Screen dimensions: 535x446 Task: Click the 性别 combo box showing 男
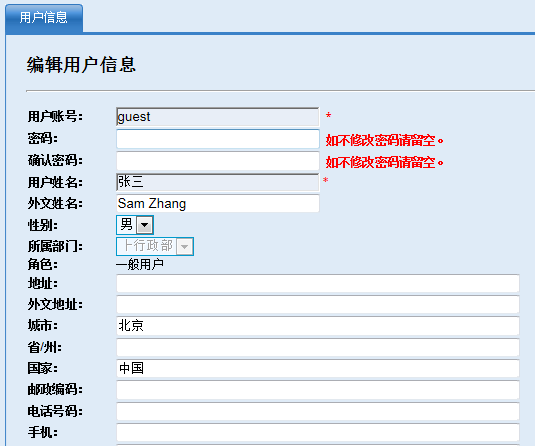click(x=135, y=225)
